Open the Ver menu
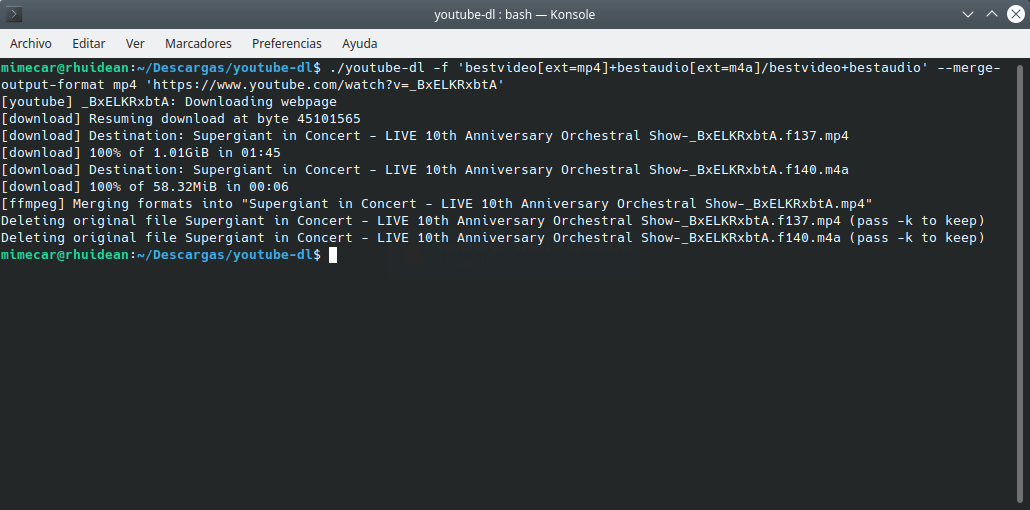The height and width of the screenshot is (510, 1030). point(135,43)
